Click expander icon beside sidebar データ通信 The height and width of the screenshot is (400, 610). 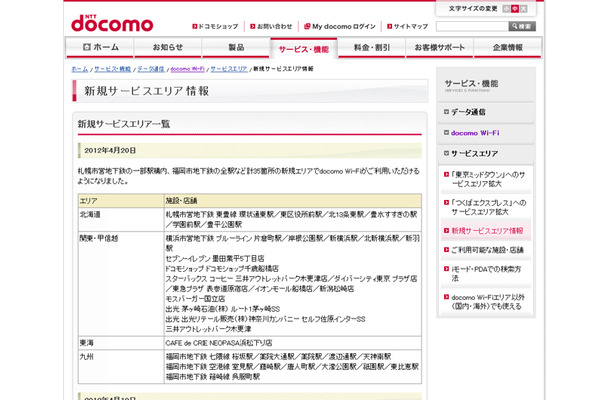[x=447, y=112]
